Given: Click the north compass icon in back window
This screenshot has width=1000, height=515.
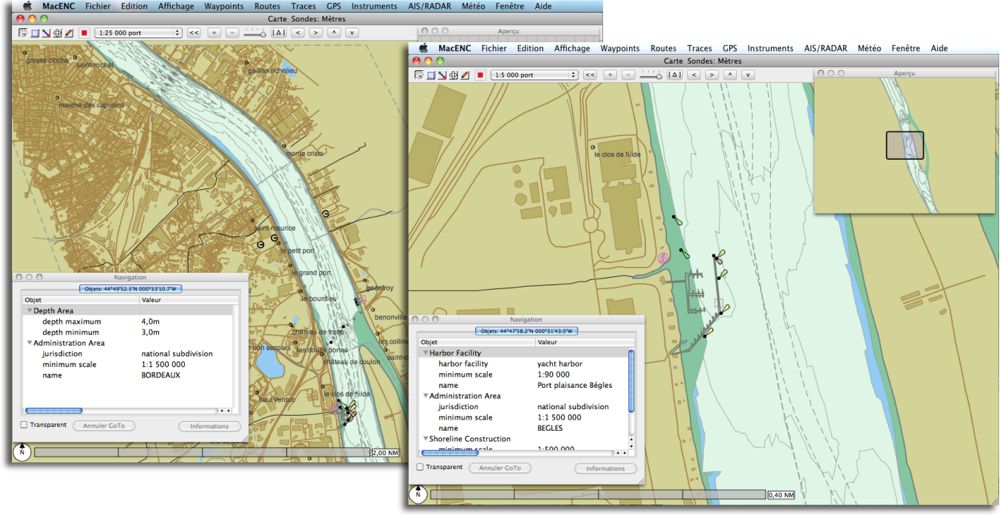Looking at the screenshot, I should click(22, 451).
